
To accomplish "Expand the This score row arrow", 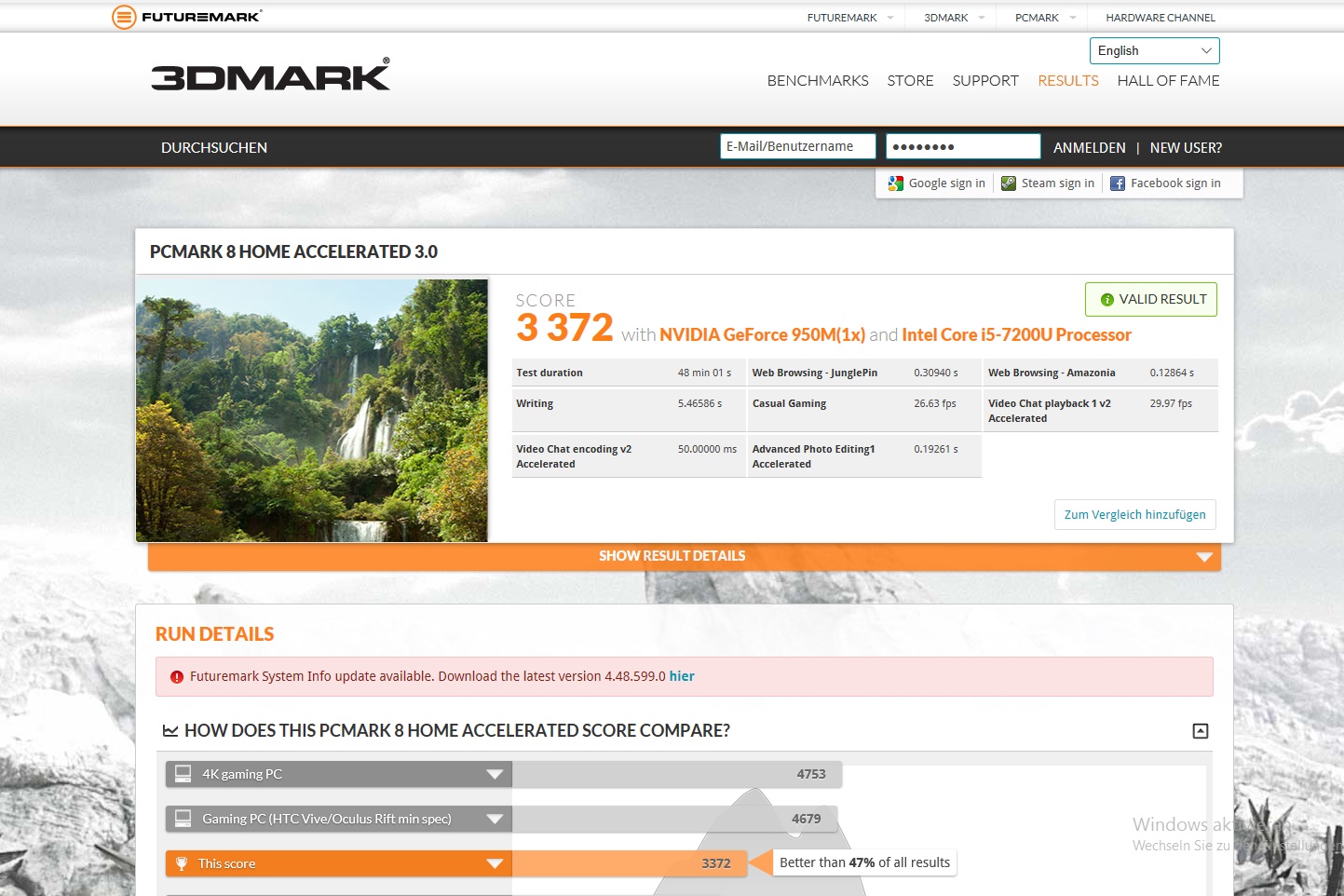I will (495, 863).
